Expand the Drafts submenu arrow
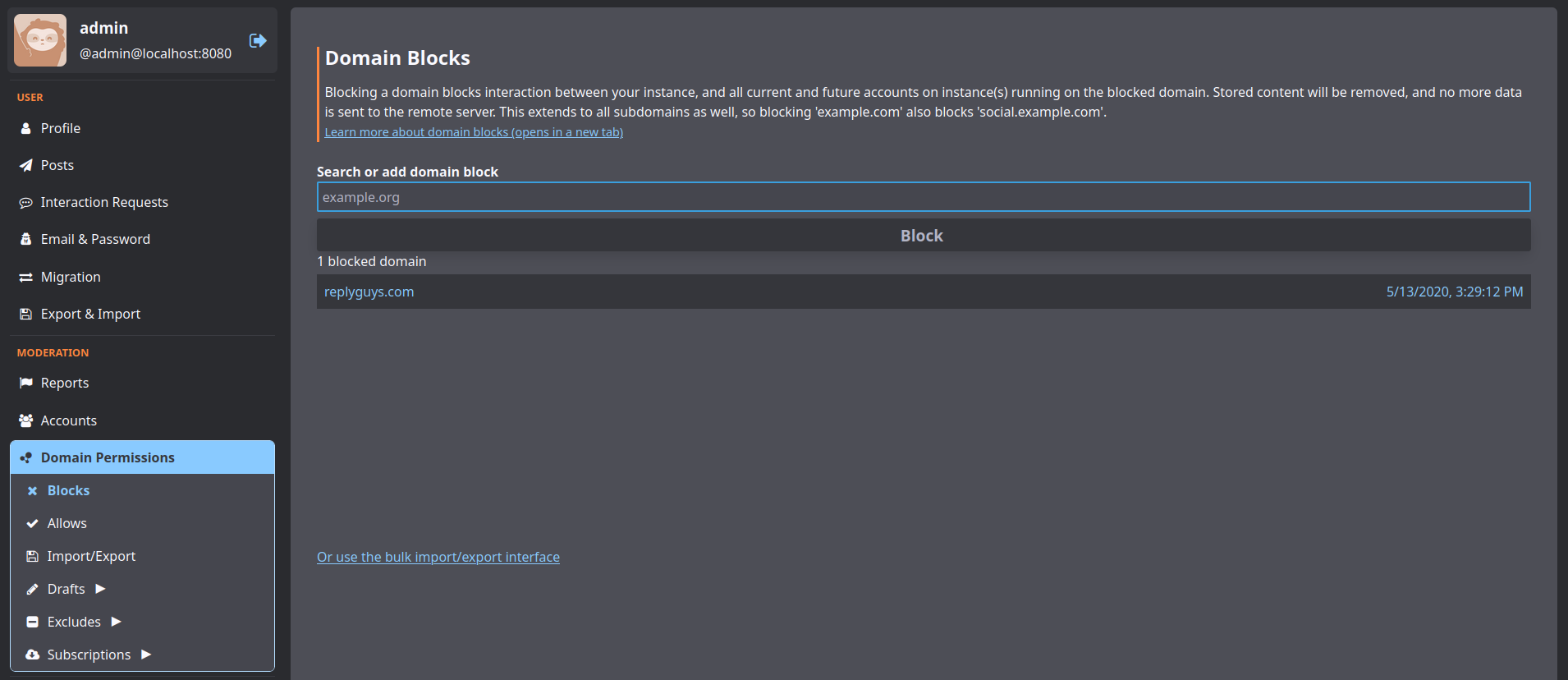Image resolution: width=1568 pixels, height=680 pixels. (x=100, y=589)
